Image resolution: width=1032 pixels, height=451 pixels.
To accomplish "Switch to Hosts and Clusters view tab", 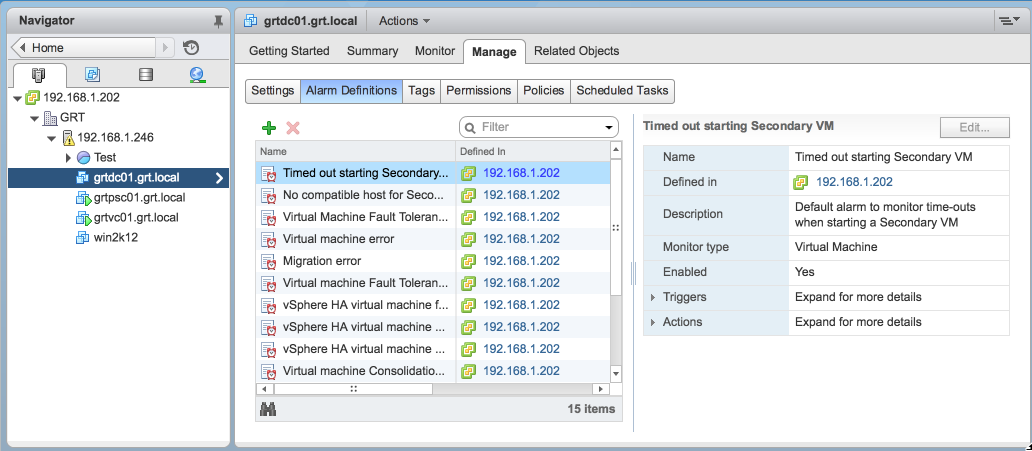I will coord(39,74).
